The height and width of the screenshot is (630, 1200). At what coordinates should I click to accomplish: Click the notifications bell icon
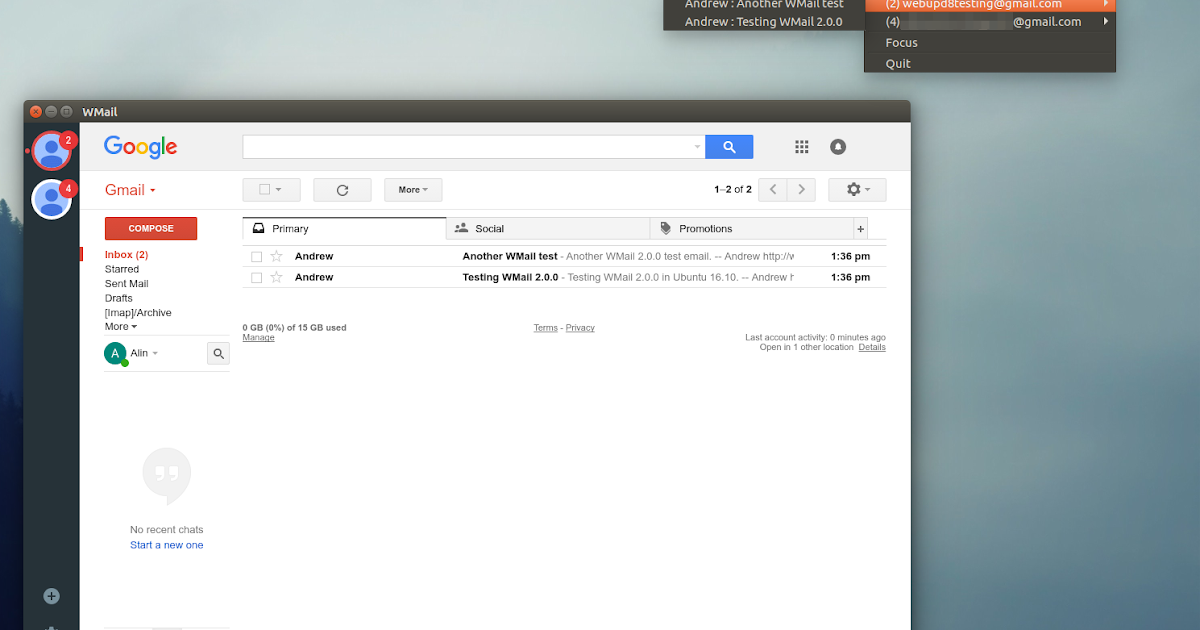837,146
